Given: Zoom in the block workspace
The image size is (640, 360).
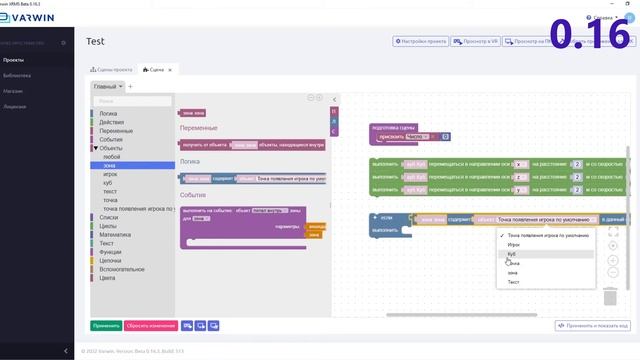Looking at the screenshot, I should (613, 260).
